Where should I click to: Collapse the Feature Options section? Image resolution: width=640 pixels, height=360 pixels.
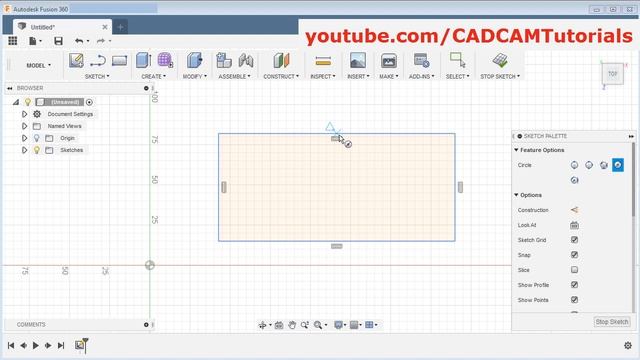click(x=516, y=150)
